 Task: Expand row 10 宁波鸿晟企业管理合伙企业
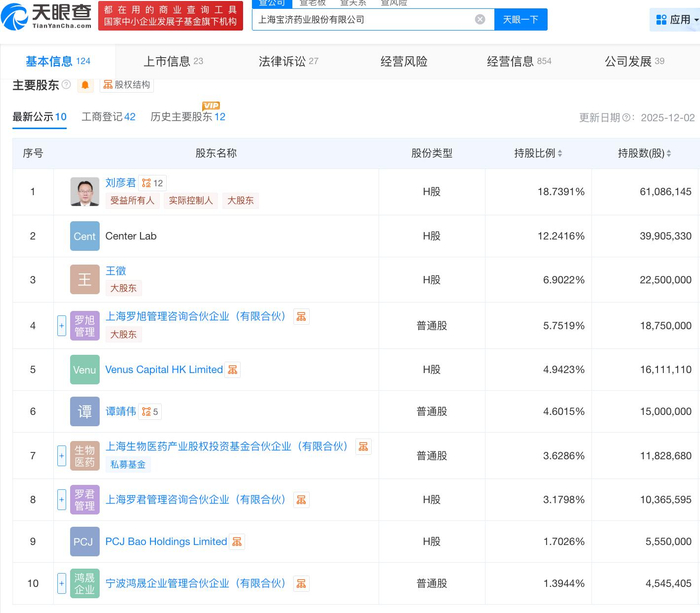[61, 583]
